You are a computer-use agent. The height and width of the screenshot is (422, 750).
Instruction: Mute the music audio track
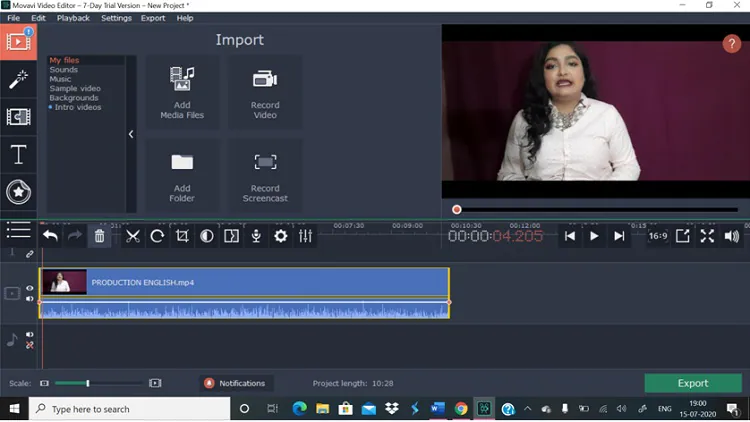pyautogui.click(x=30, y=334)
